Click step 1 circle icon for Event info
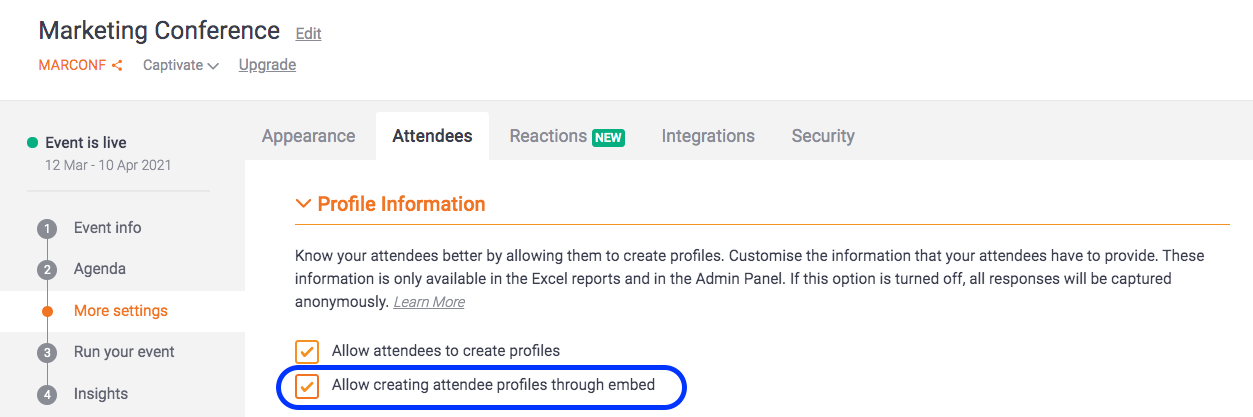1253x417 pixels. pos(47,229)
